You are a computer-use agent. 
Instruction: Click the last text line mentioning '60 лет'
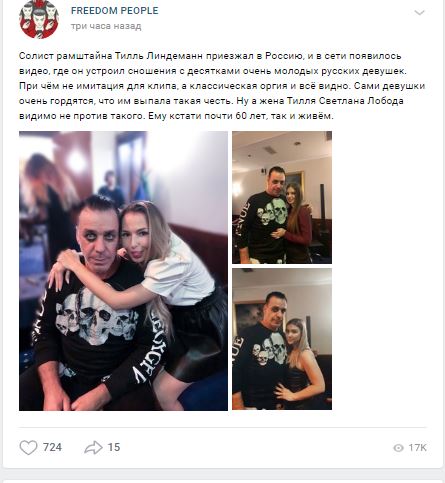click(x=176, y=116)
